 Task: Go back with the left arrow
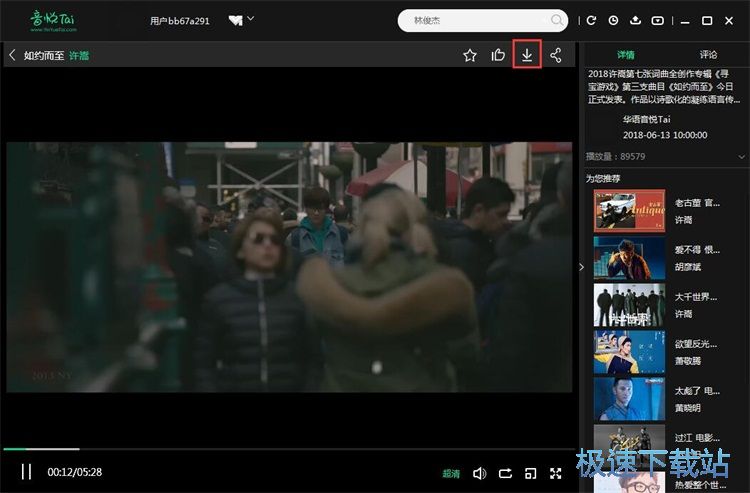click(12, 55)
